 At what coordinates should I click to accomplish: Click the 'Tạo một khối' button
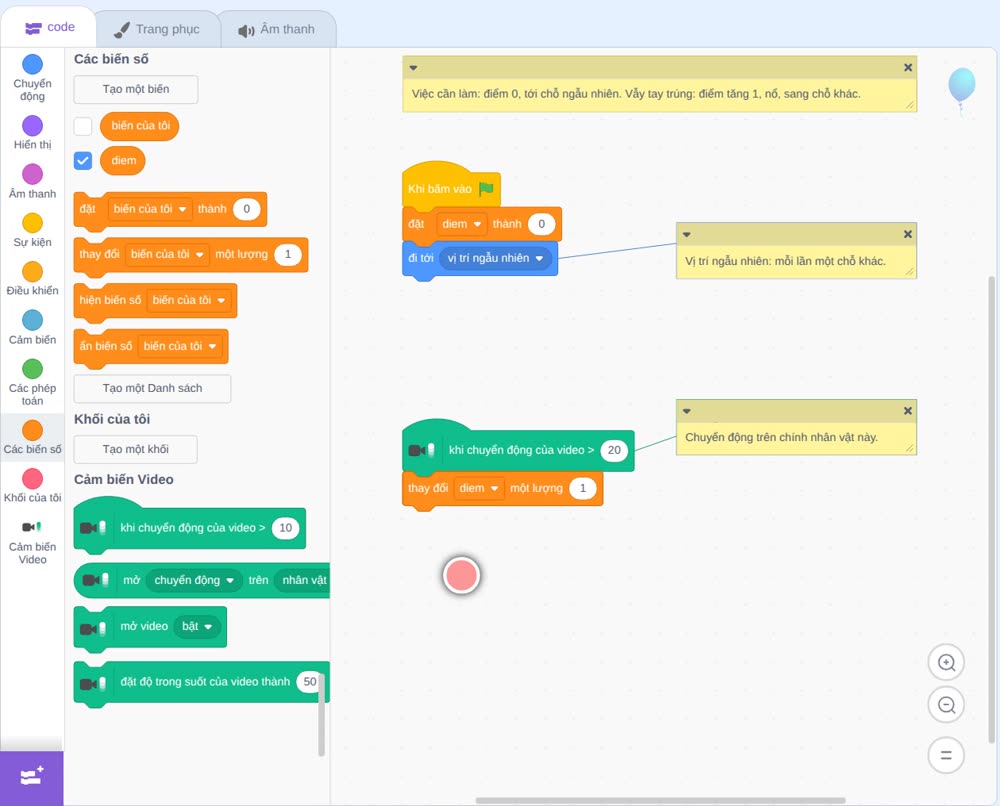point(136,450)
